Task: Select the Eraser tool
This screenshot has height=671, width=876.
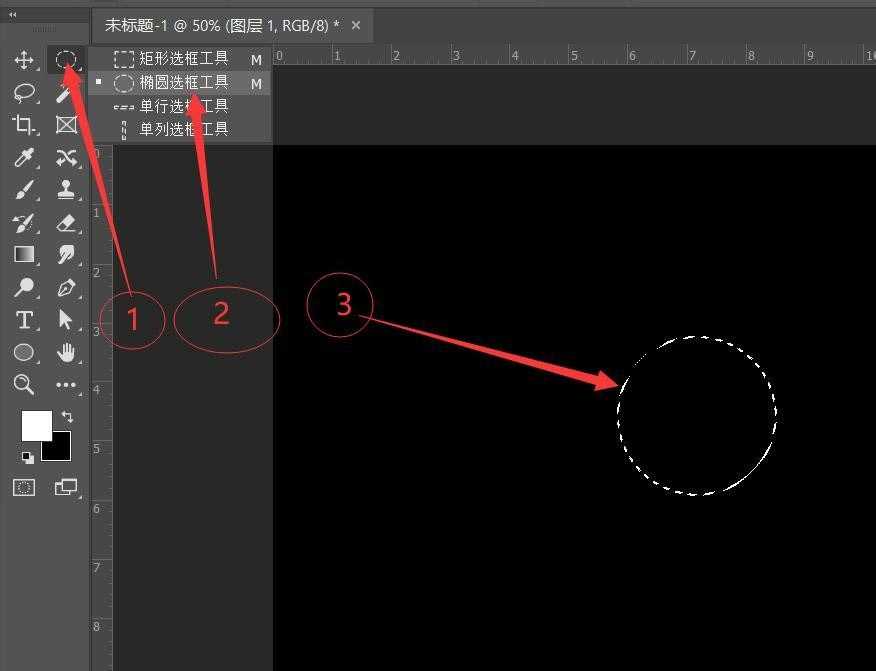Action: pos(67,222)
